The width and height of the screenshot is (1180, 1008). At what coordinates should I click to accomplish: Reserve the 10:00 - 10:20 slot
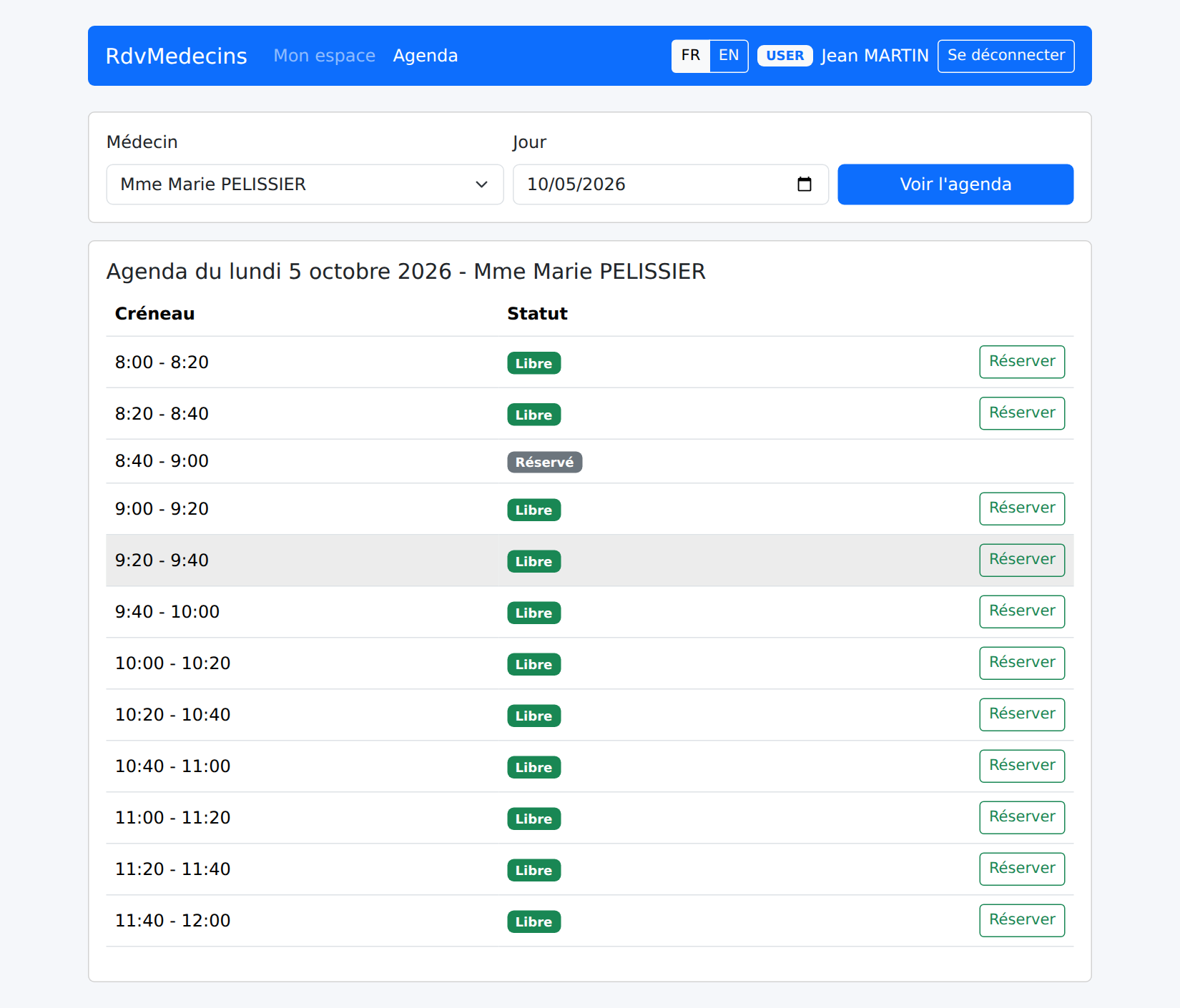(x=1022, y=663)
